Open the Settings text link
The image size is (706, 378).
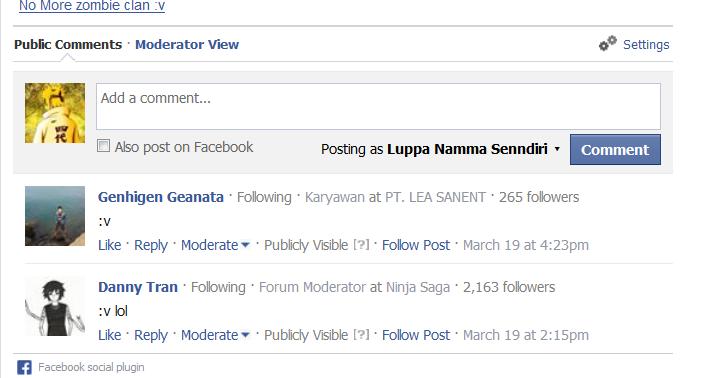[x=646, y=45]
